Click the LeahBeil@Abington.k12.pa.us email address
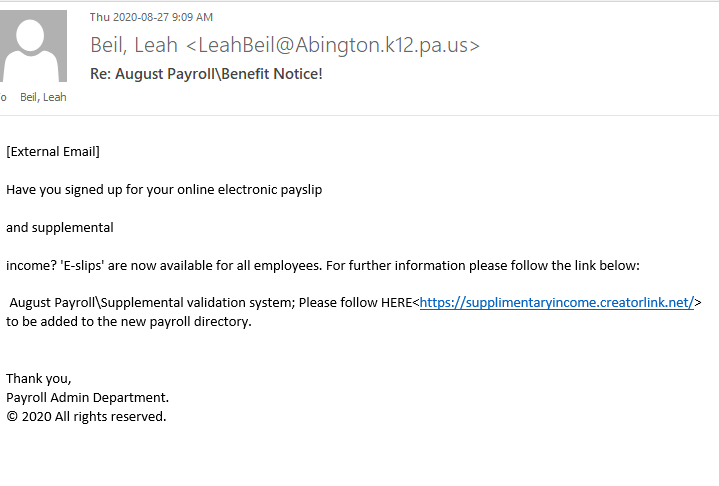The height and width of the screenshot is (486, 719). (x=334, y=45)
